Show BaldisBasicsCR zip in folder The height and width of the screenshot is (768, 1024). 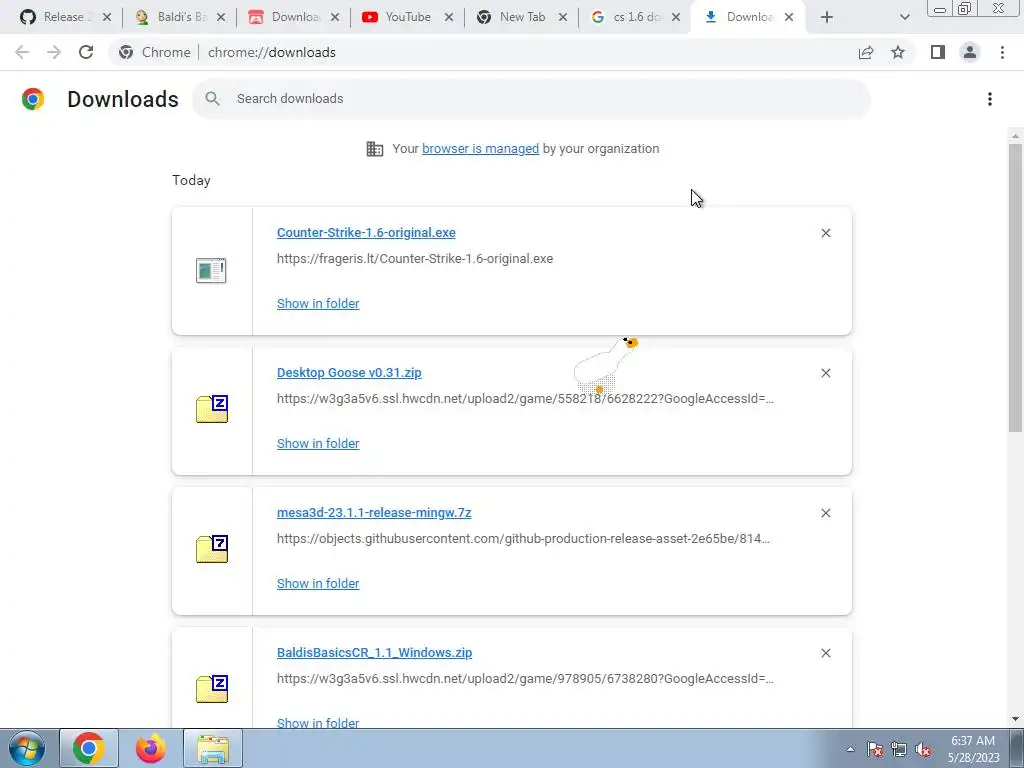318,722
